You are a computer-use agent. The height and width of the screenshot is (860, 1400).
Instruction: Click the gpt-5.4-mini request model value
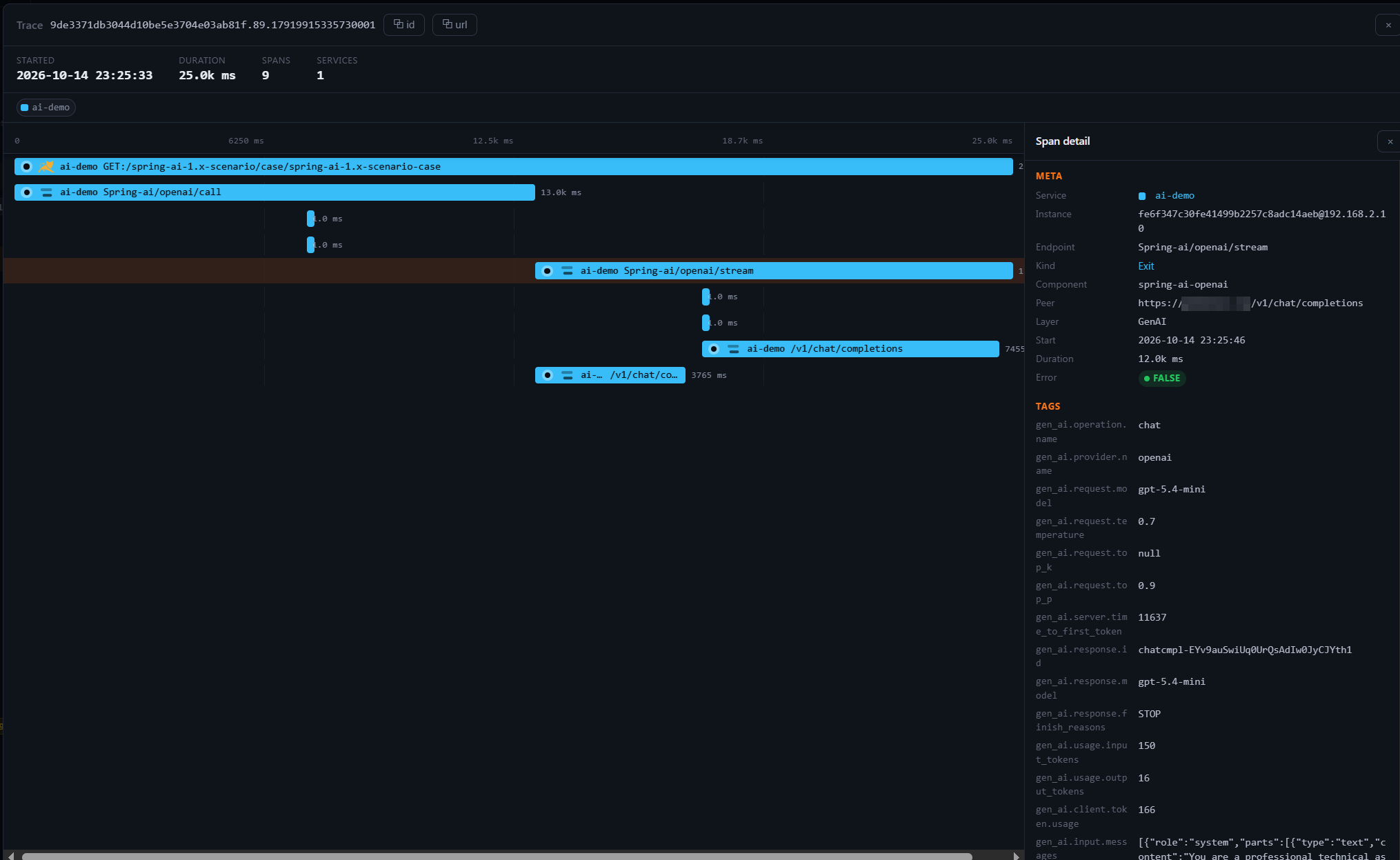(x=1172, y=489)
